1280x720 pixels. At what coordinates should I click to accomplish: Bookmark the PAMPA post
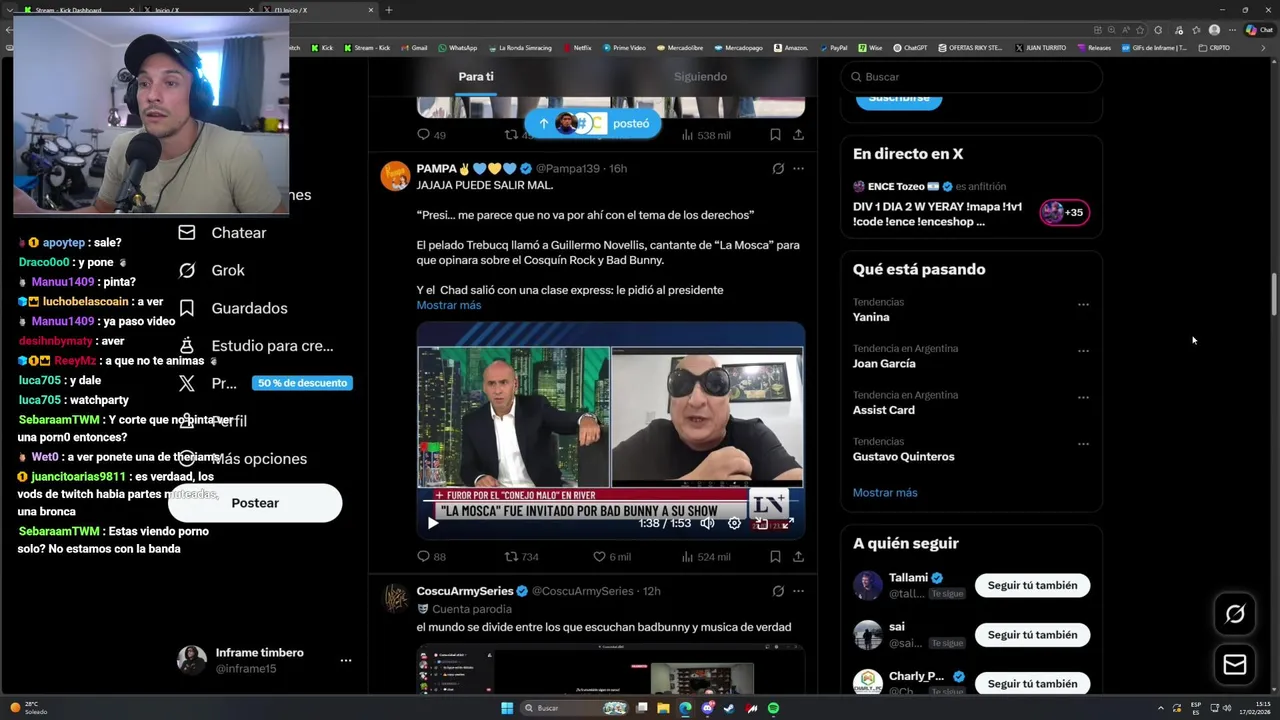tap(775, 557)
